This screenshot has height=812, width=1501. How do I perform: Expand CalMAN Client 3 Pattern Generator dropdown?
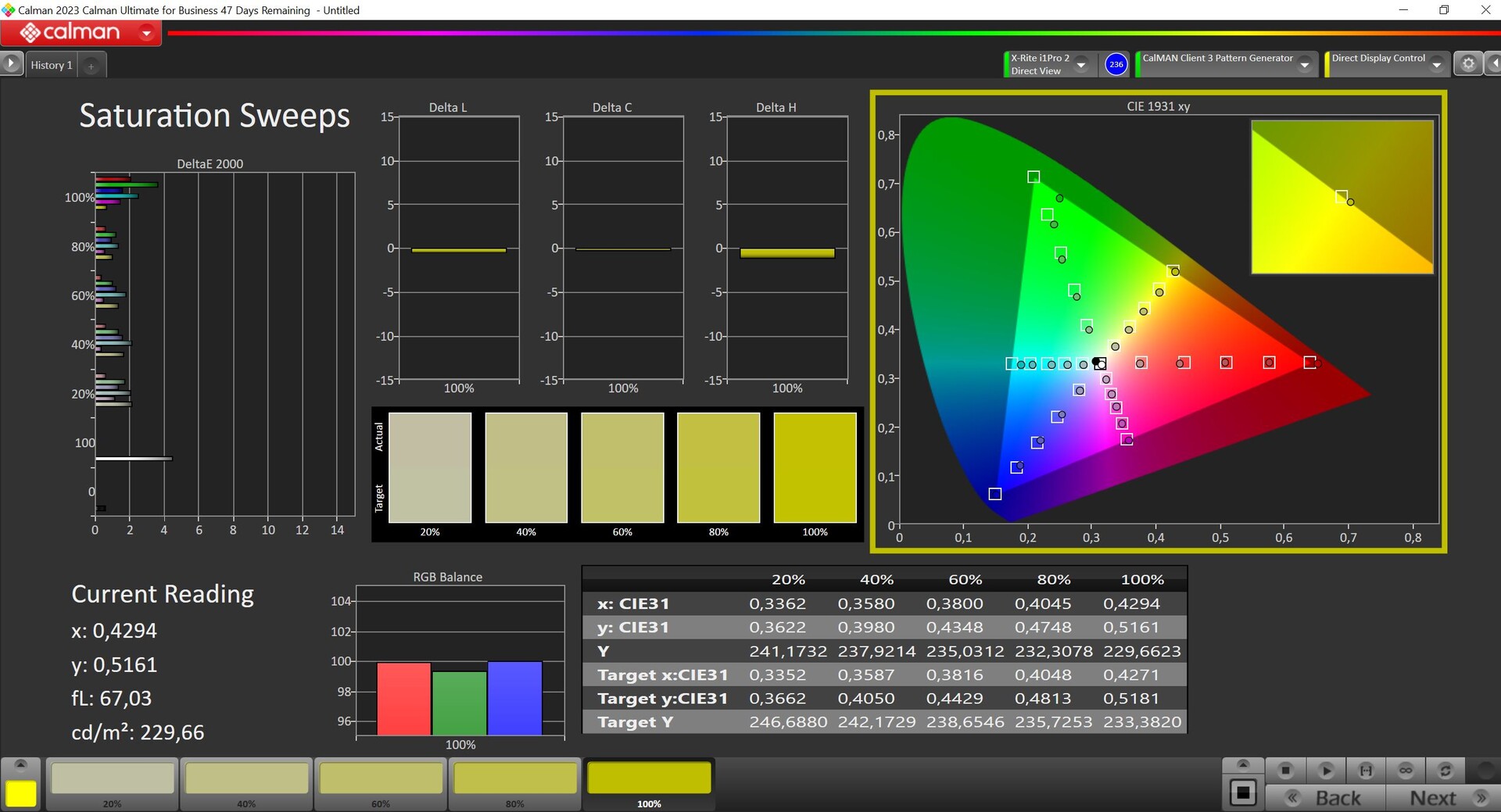[1304, 65]
